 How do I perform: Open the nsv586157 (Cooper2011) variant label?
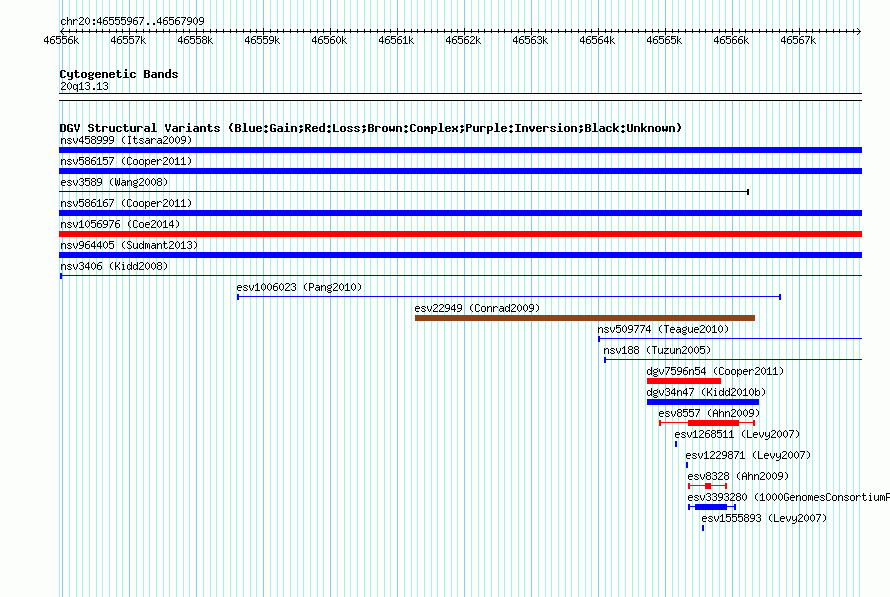coord(126,161)
